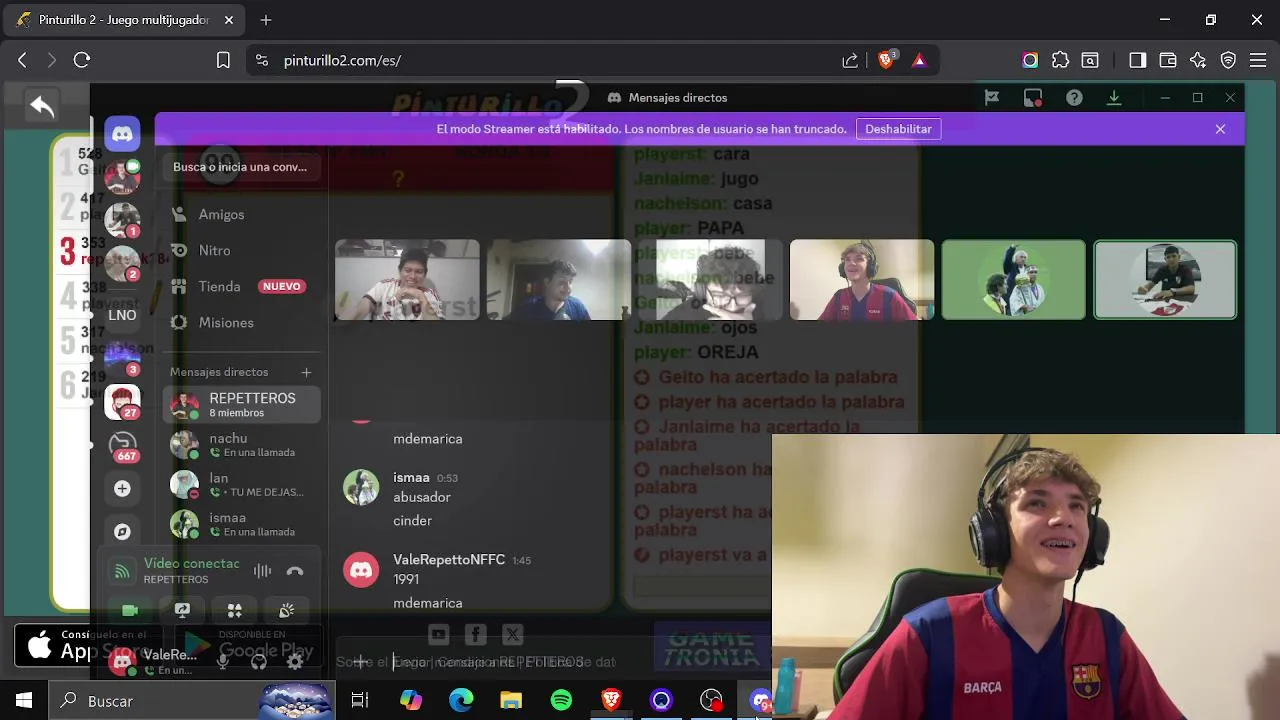This screenshot has width=1280, height=720.
Task: Open Brave Wallet icon in toolbar
Action: pyautogui.click(x=1167, y=60)
